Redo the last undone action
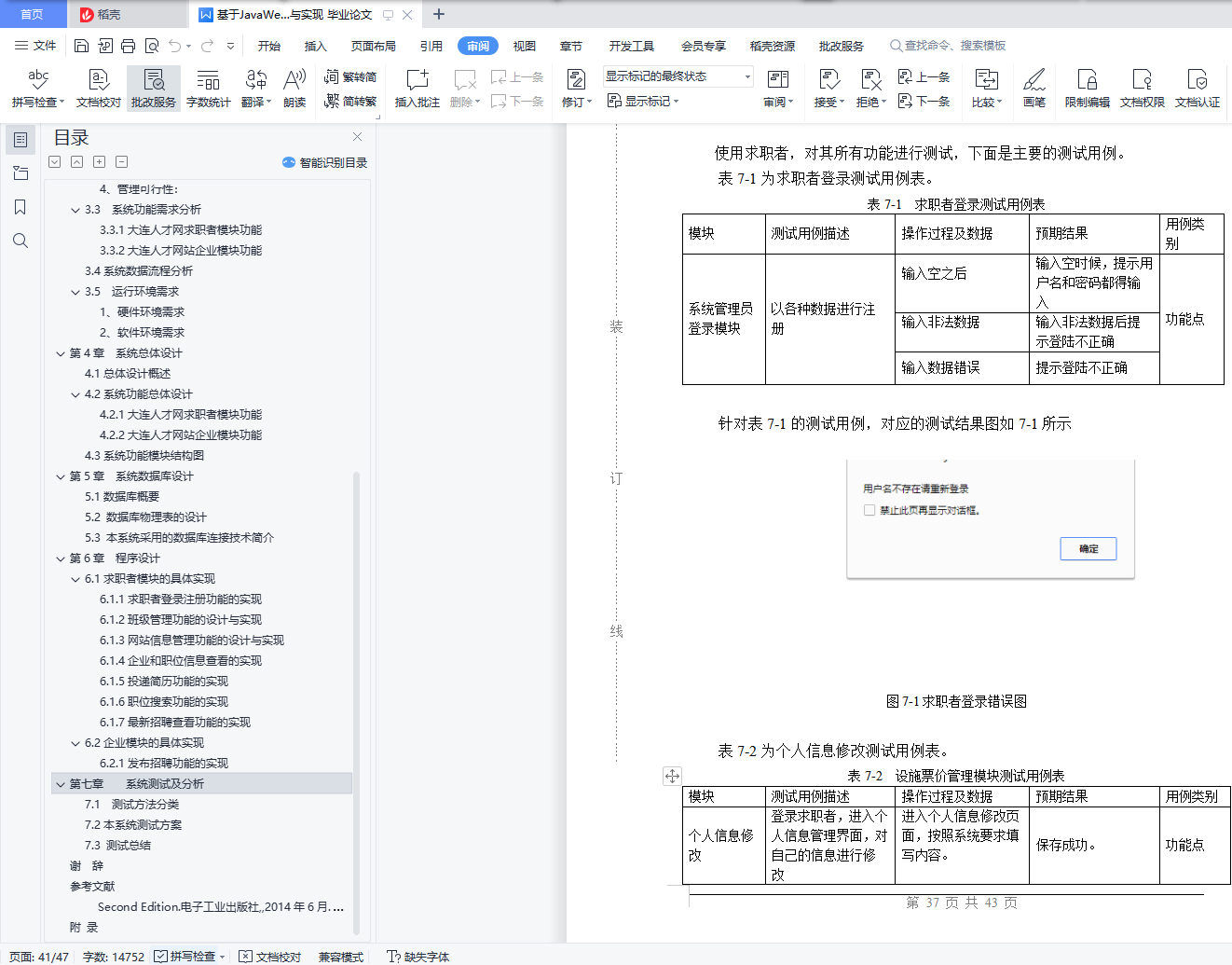The image size is (1232, 965). click(207, 46)
